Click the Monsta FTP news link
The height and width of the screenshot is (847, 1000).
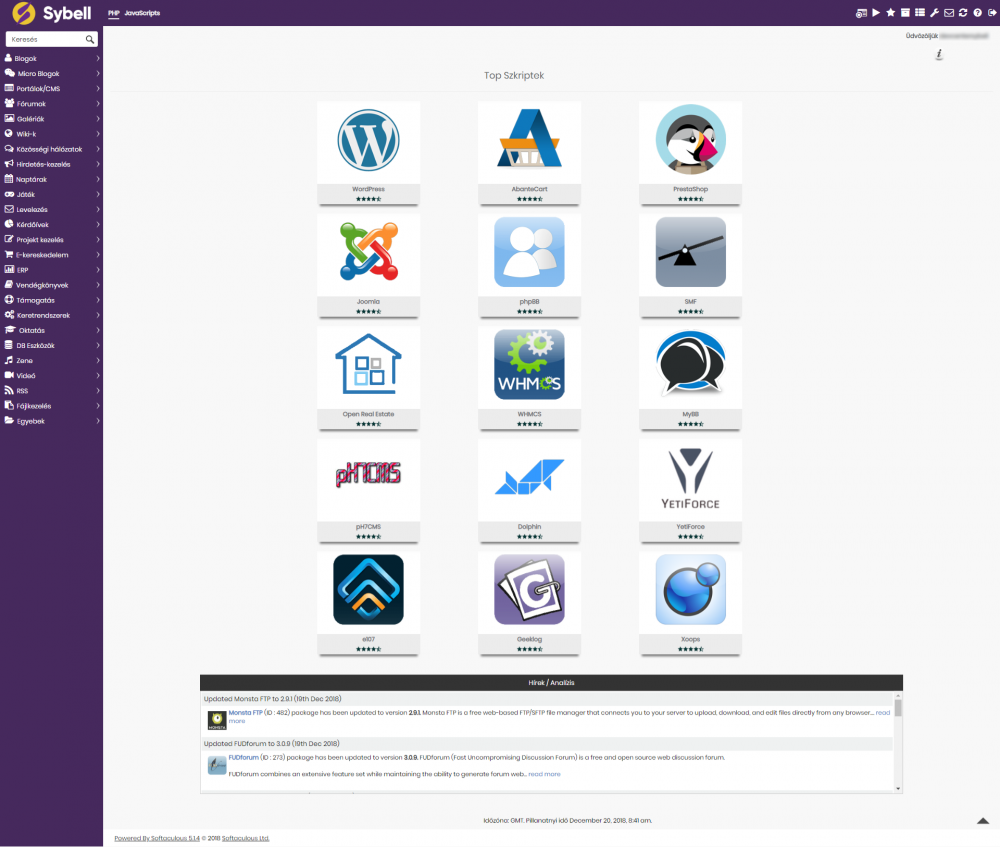pyautogui.click(x=246, y=712)
